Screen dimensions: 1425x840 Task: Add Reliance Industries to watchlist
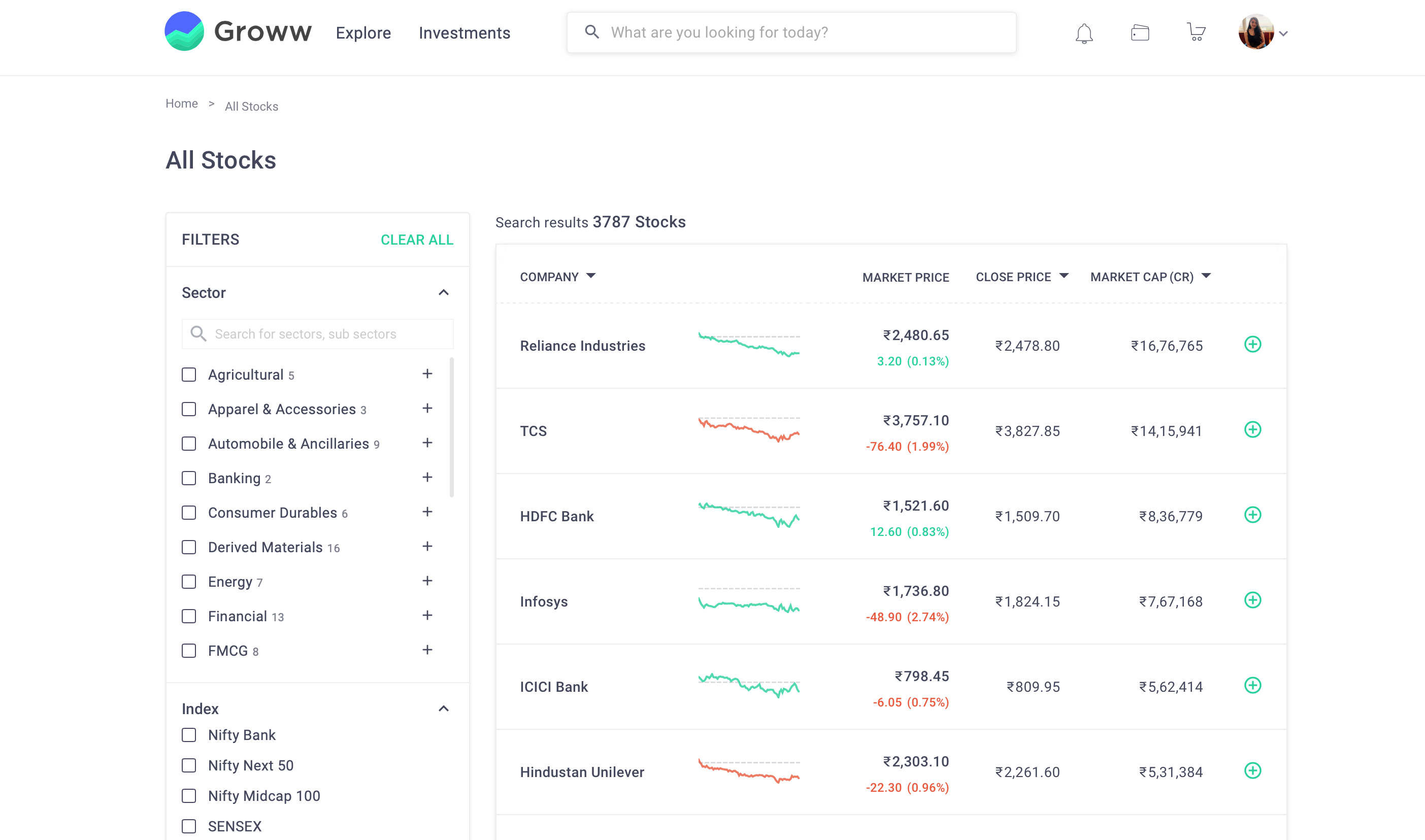1252,344
